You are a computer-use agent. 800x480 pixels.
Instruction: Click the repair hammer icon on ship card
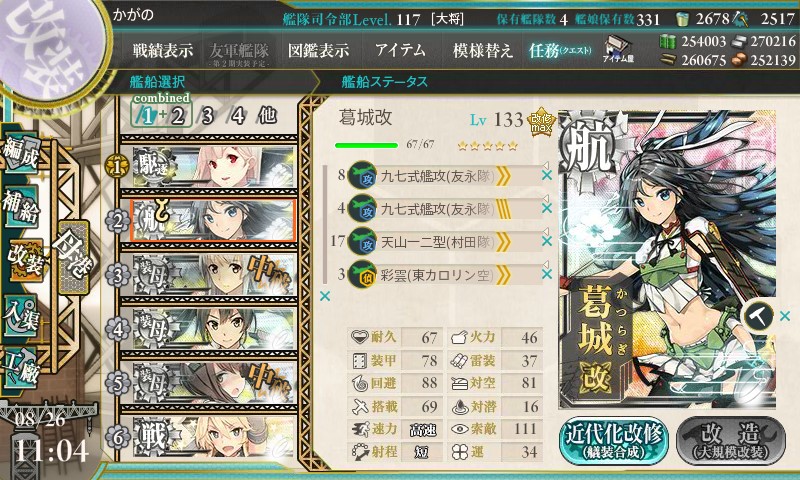pos(758,316)
